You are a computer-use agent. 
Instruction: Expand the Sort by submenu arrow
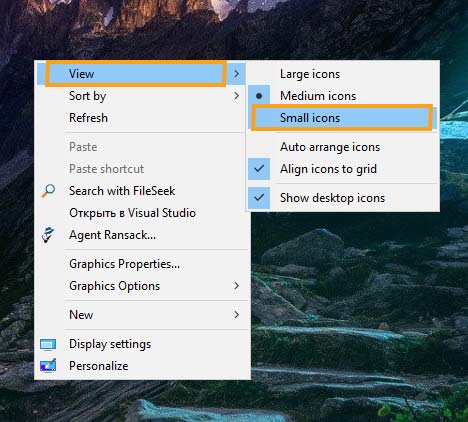click(x=236, y=96)
